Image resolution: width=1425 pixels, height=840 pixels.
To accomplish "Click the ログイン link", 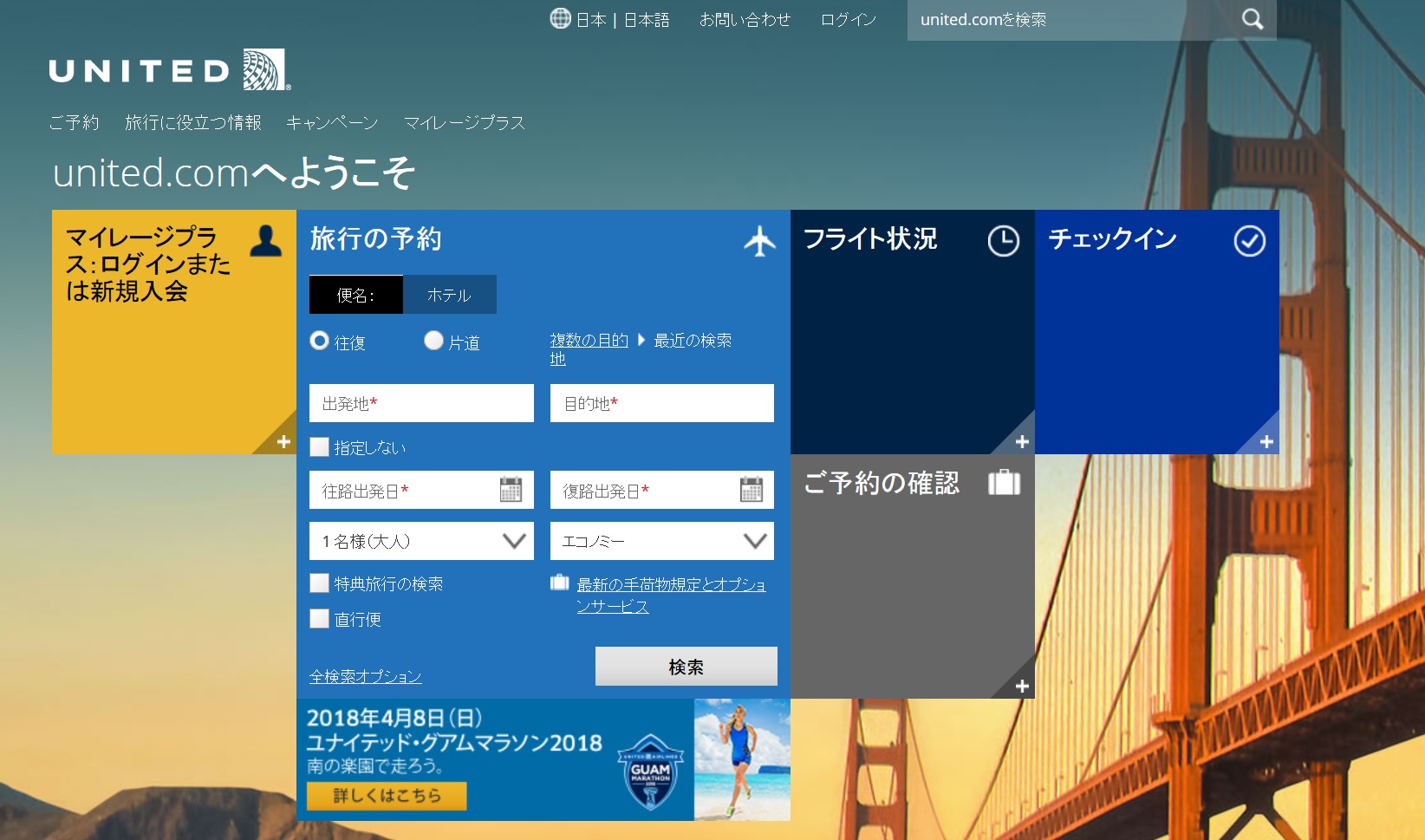I will click(849, 19).
